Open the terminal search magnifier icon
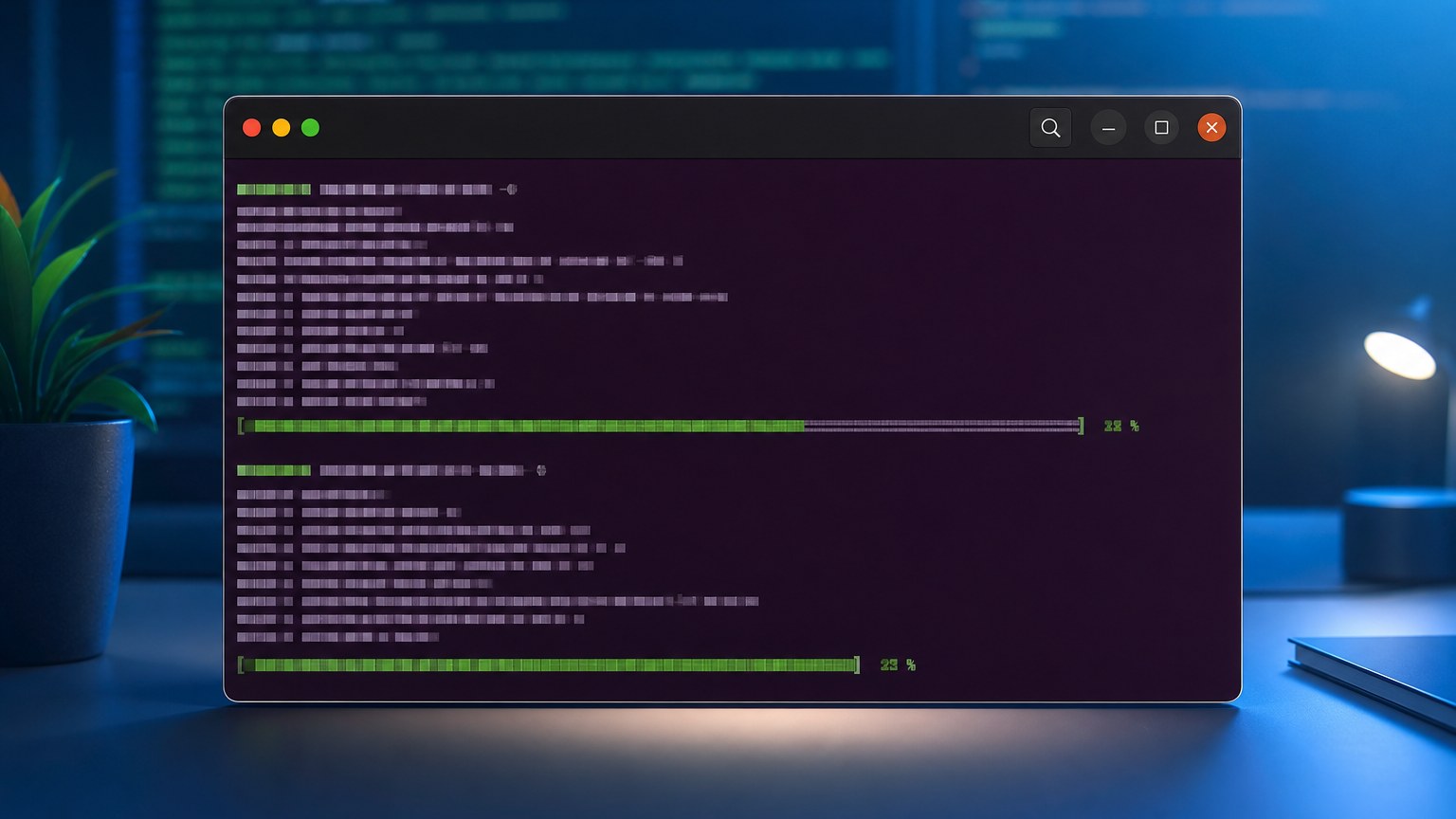The height and width of the screenshot is (819, 1456). point(1050,128)
